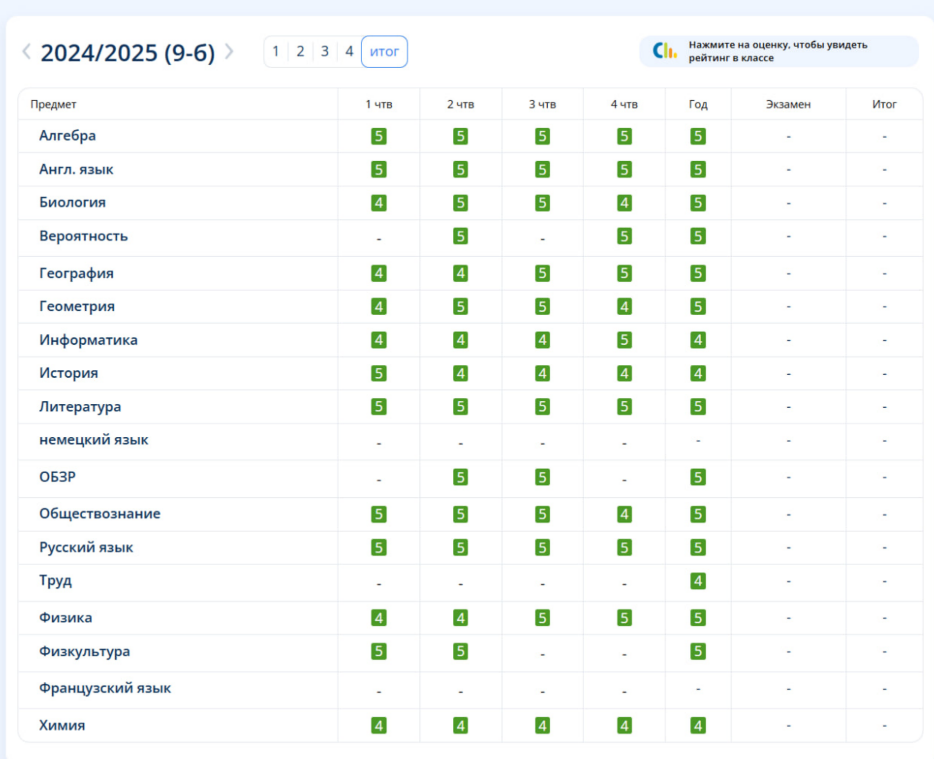Click the Информатика subject name
The image size is (934, 759).
pos(88,340)
